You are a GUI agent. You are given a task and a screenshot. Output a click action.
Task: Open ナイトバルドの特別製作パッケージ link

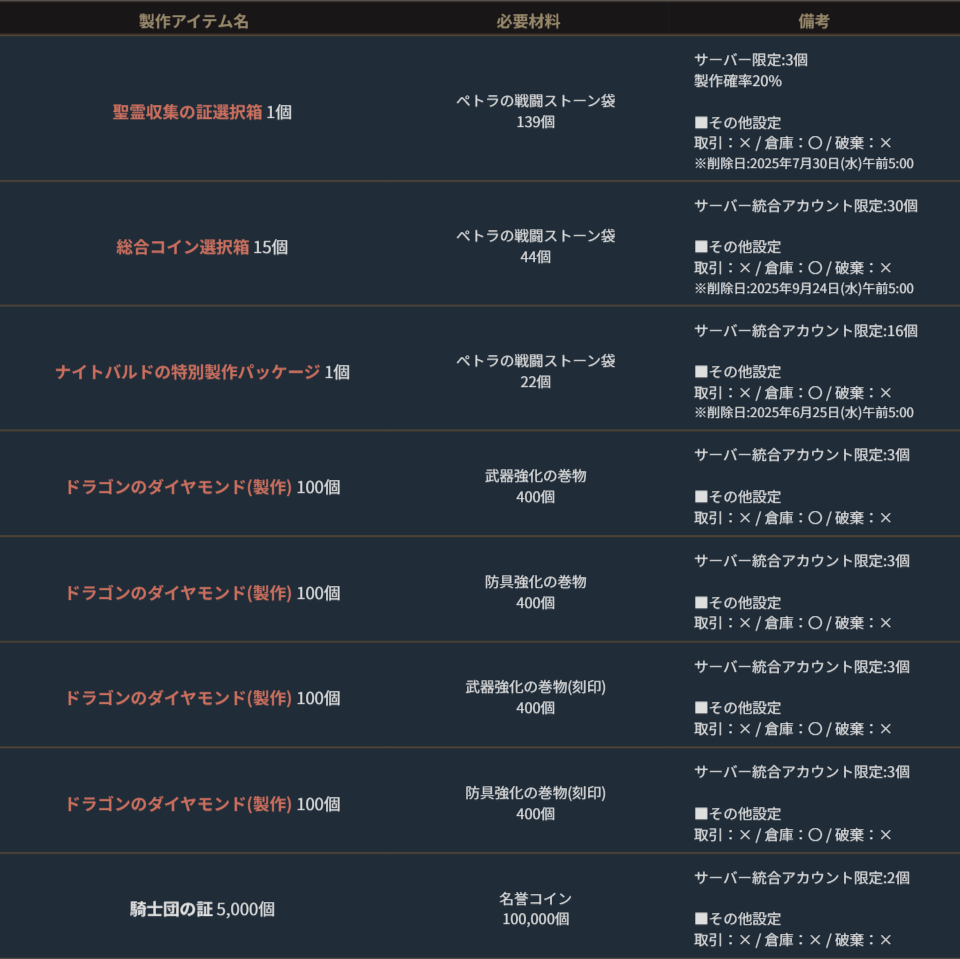[x=188, y=372]
